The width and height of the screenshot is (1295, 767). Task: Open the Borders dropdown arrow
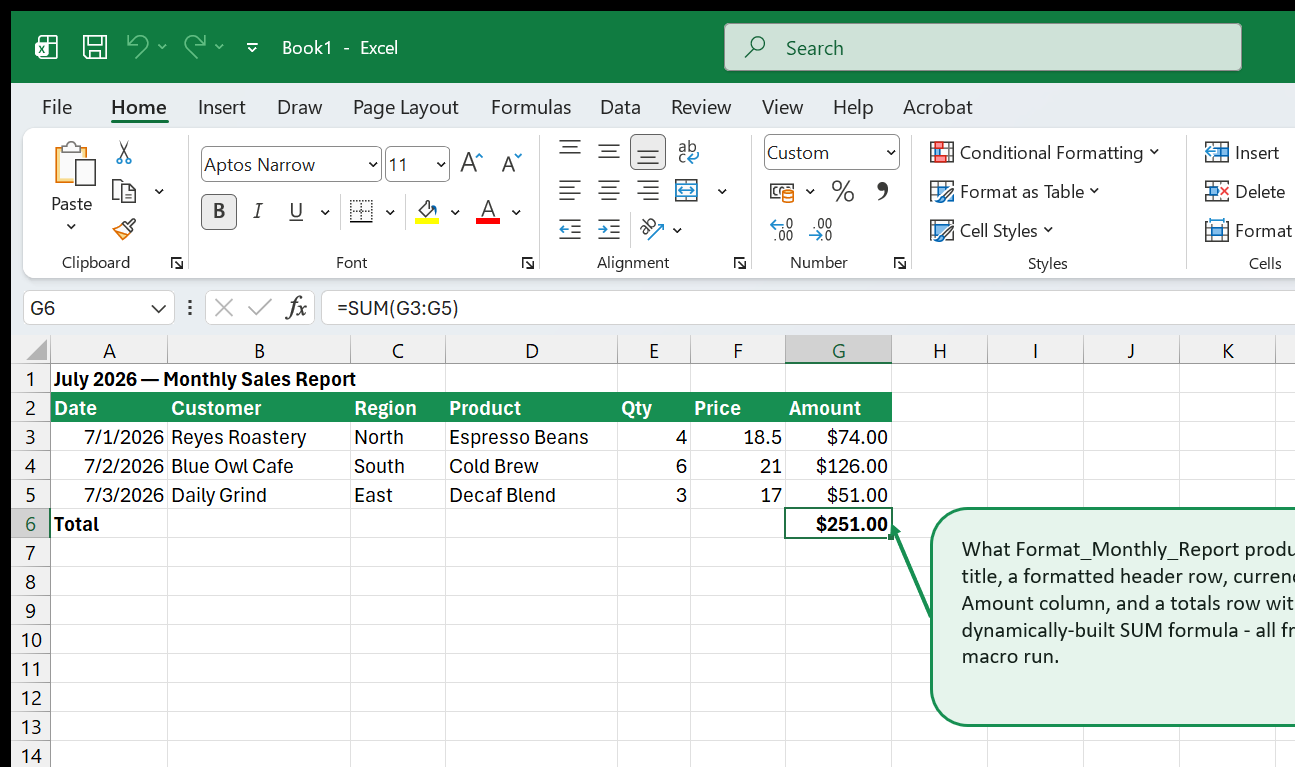[x=390, y=212]
